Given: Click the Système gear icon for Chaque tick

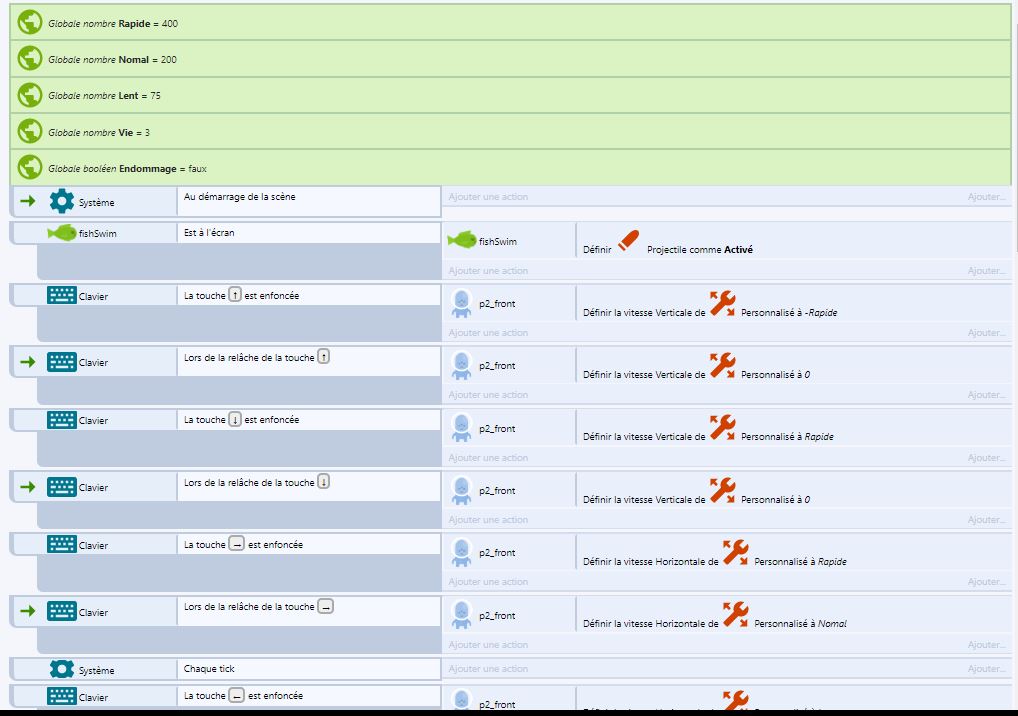Looking at the screenshot, I should pos(62,670).
